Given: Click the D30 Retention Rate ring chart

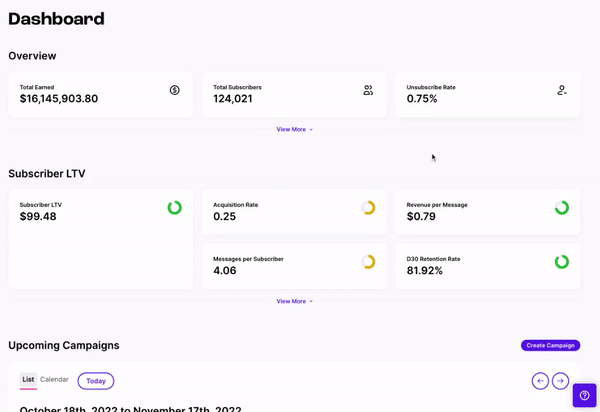Looking at the screenshot, I should (562, 262).
